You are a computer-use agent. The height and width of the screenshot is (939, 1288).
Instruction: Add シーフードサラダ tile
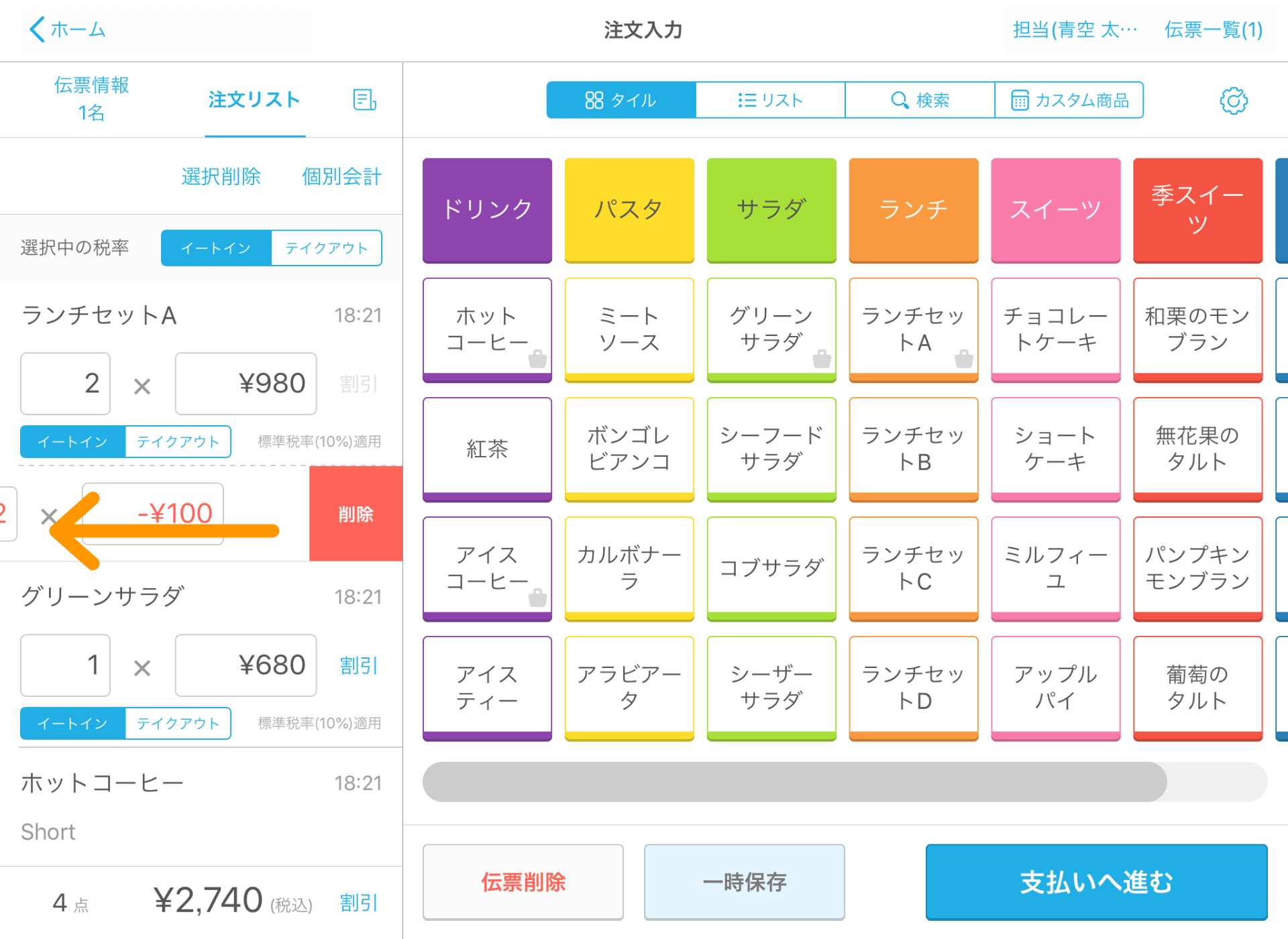(771, 449)
